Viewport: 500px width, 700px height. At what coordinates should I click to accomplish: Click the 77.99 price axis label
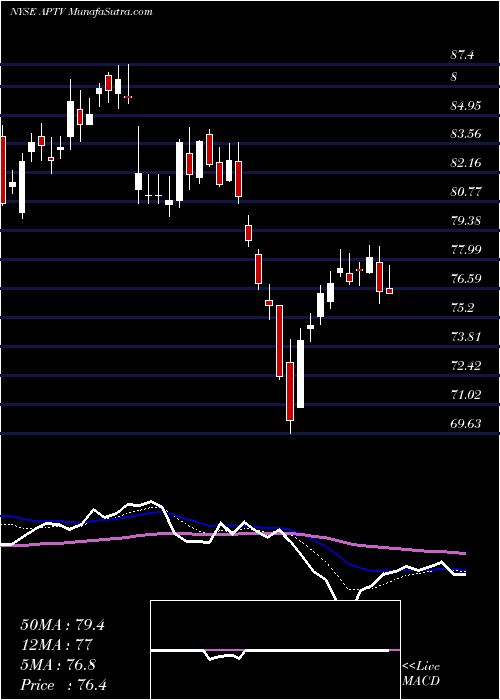click(466, 250)
